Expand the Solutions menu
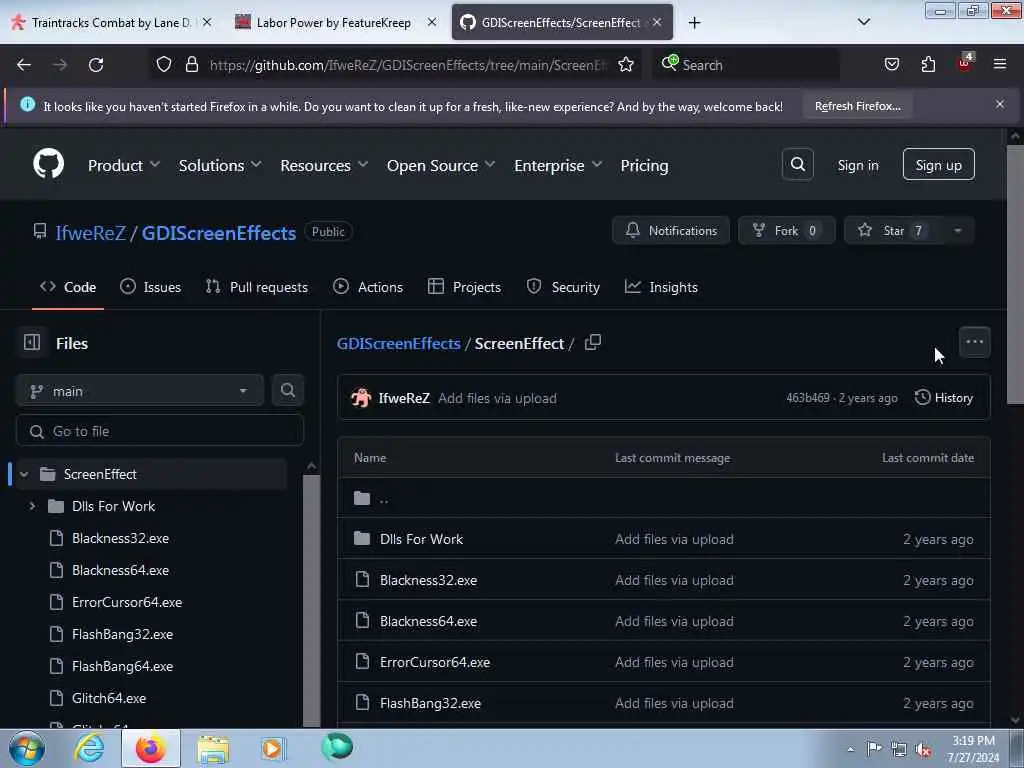 click(x=220, y=165)
